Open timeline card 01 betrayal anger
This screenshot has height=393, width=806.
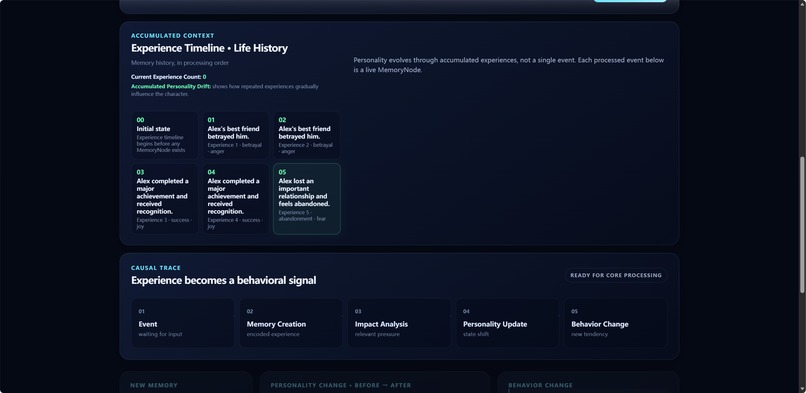click(x=235, y=135)
